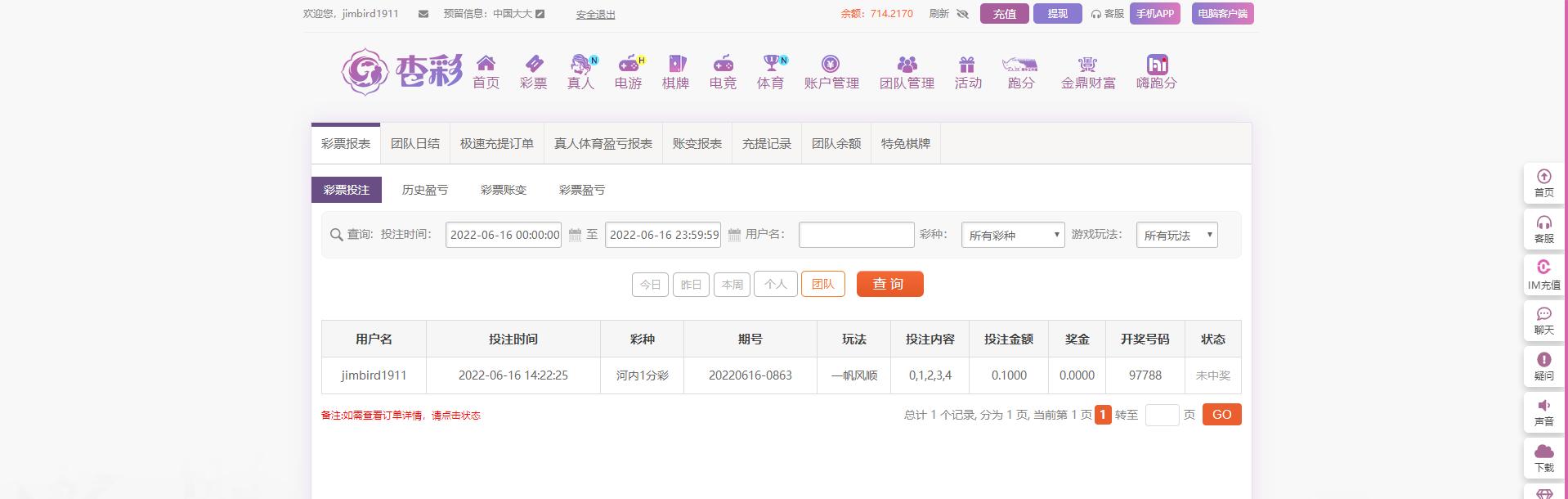The height and width of the screenshot is (499, 1568).
Task: Expand the 所有彩种 dropdown
Action: point(1013,235)
